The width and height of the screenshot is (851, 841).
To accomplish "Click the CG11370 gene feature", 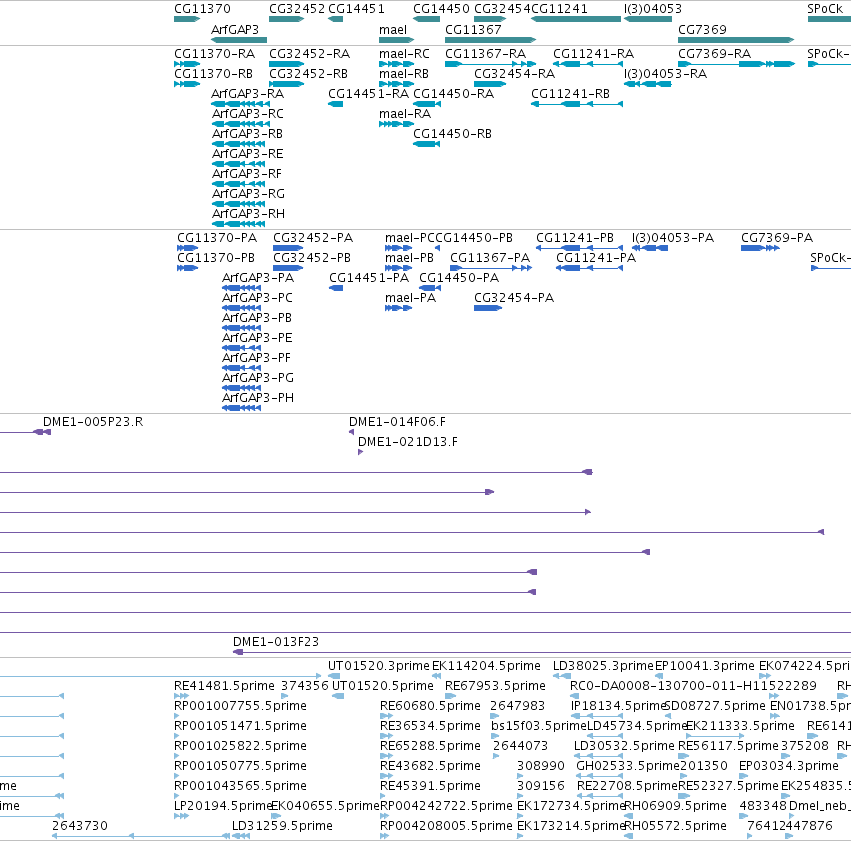I will [187, 19].
